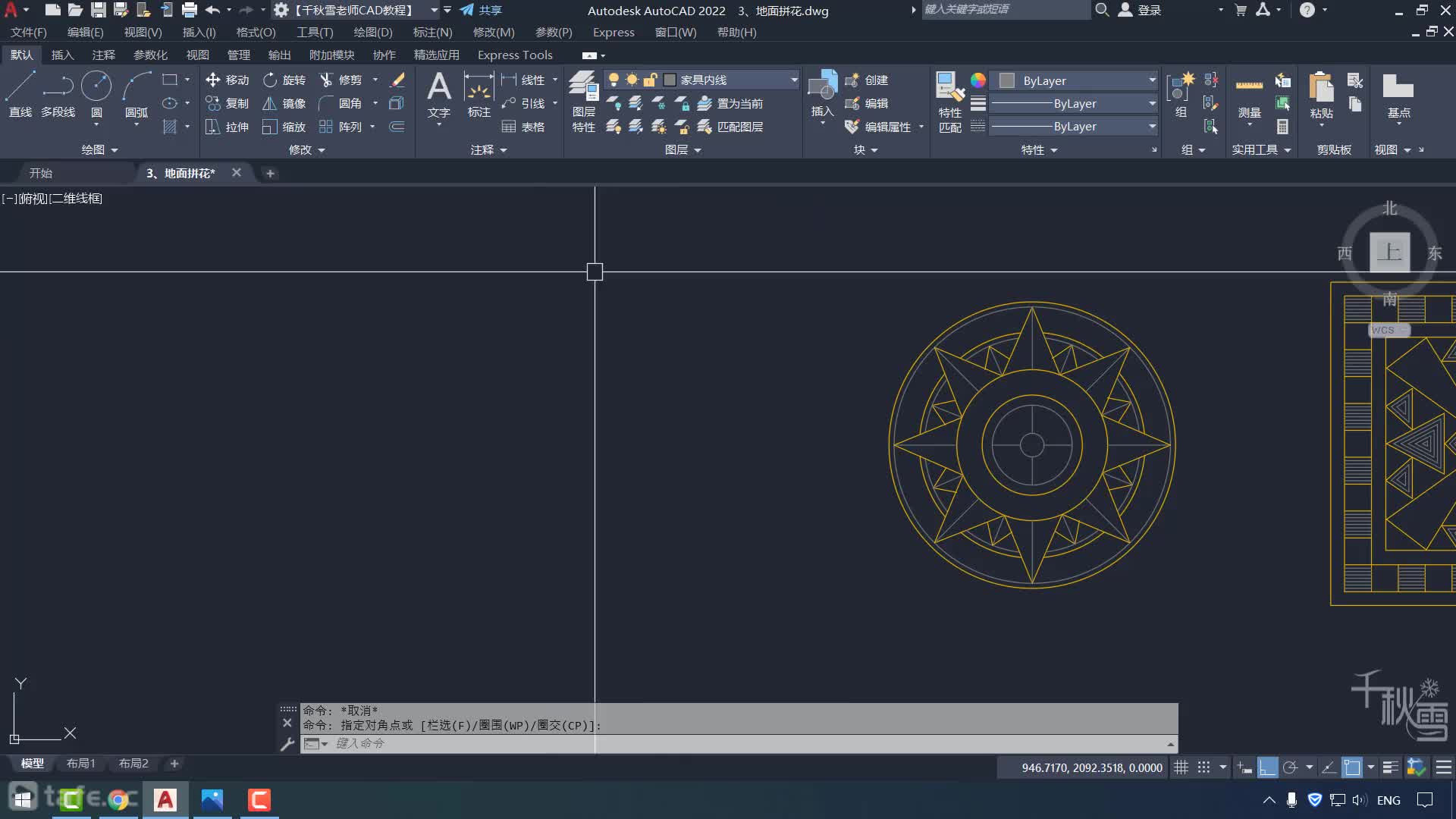
Task: Click 共享 (Share) button in title bar
Action: coord(481,11)
